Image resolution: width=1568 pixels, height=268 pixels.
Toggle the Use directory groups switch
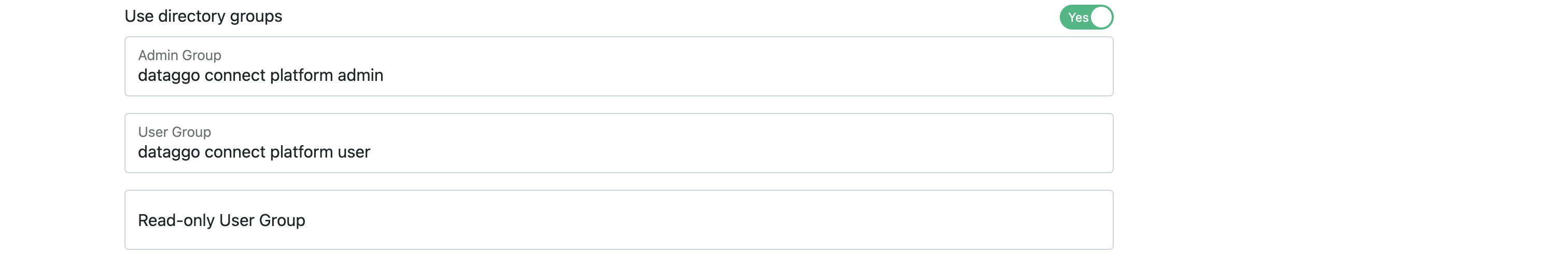1086,17
